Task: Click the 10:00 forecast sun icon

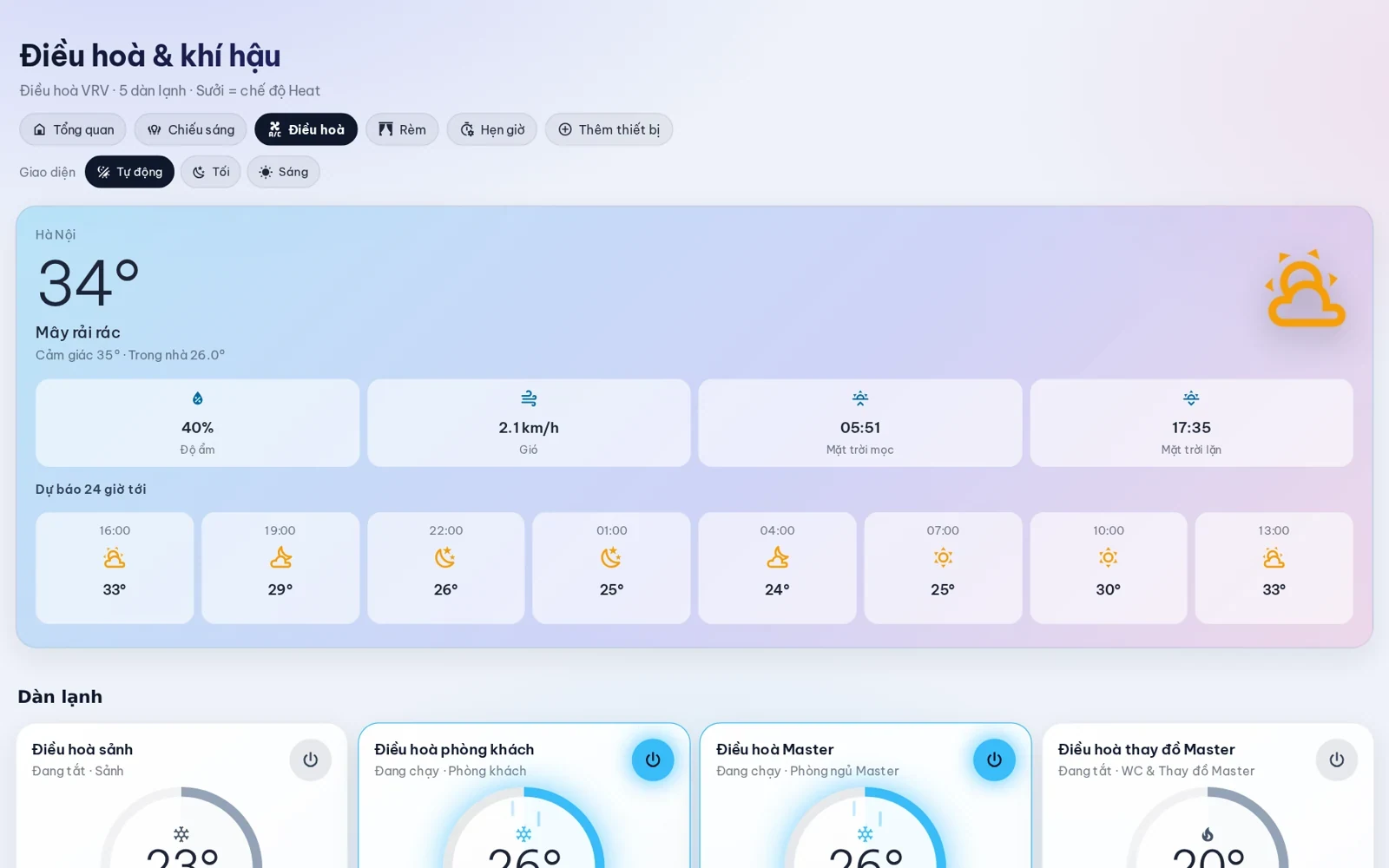Action: [x=1109, y=557]
